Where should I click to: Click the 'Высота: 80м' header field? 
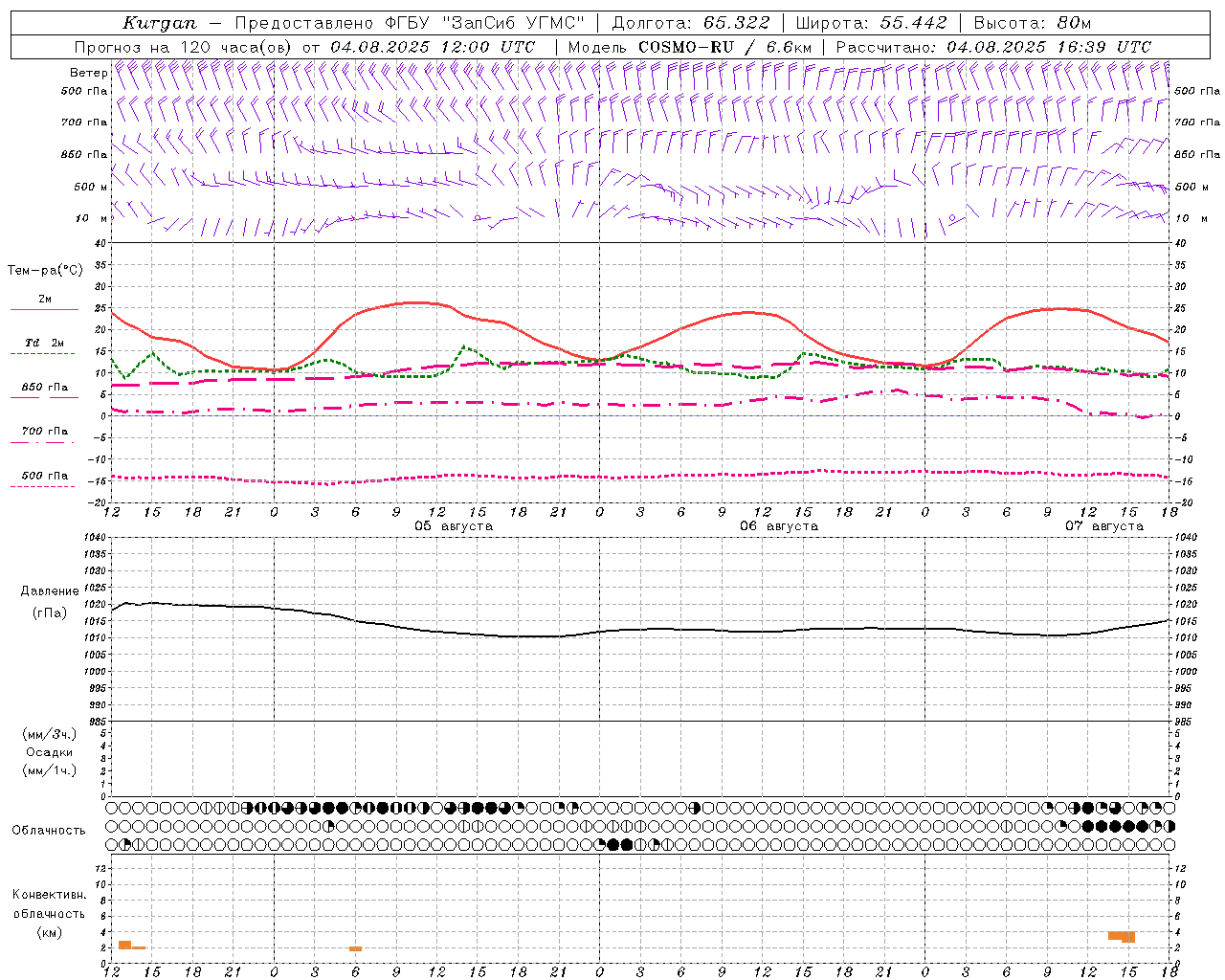1032,23
